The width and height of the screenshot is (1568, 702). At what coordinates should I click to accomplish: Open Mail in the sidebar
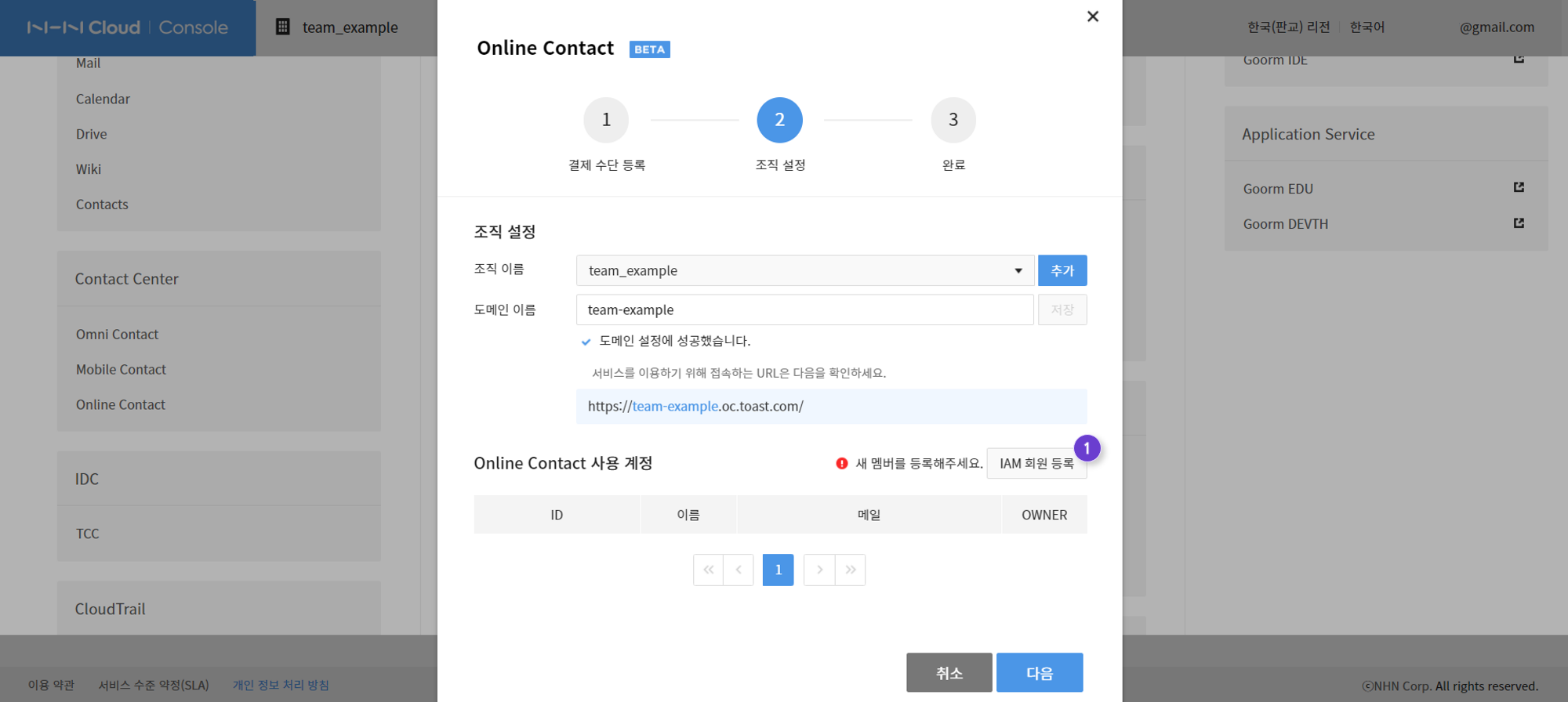pyautogui.click(x=88, y=63)
